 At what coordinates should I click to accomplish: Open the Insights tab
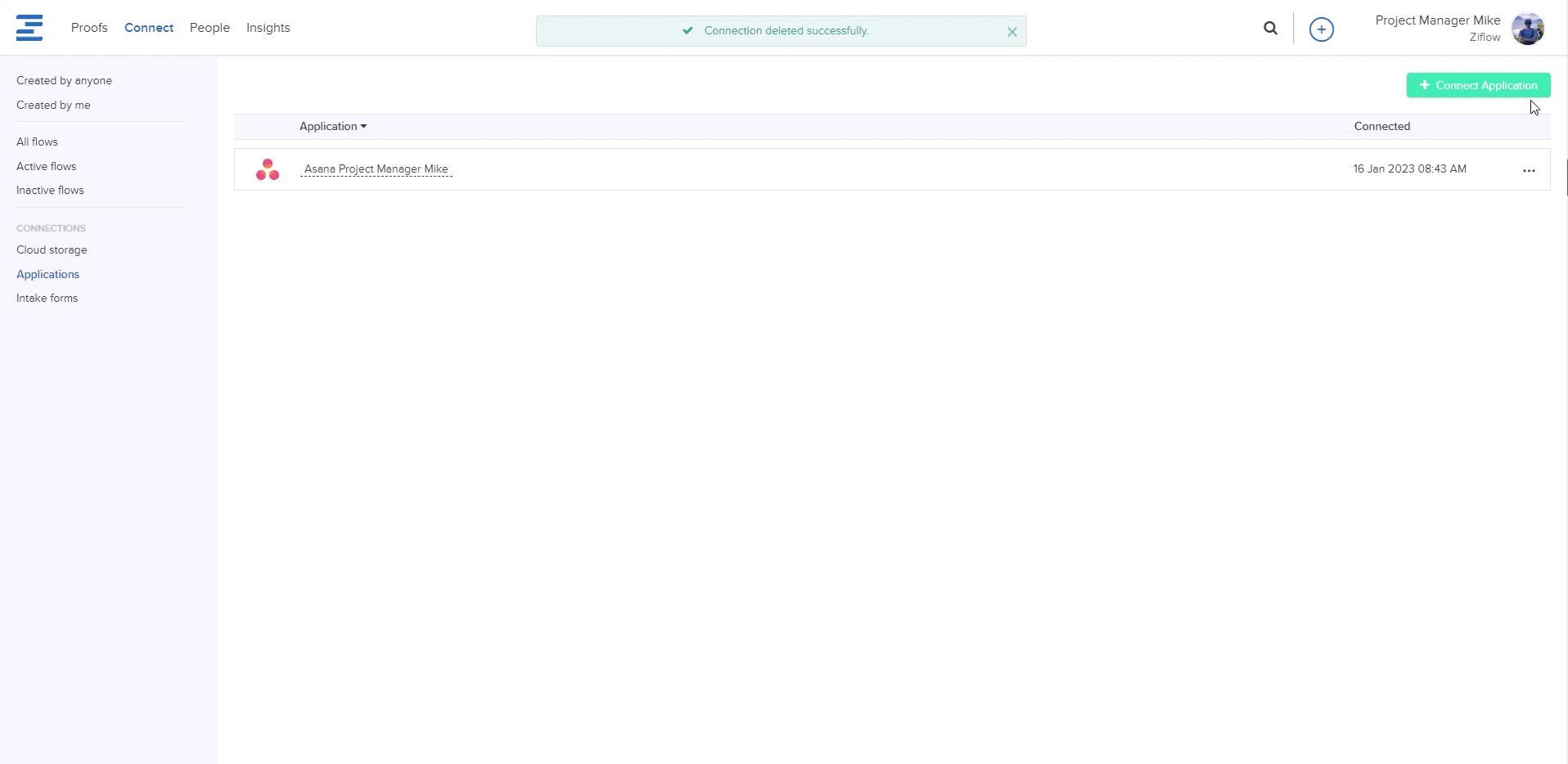(268, 28)
